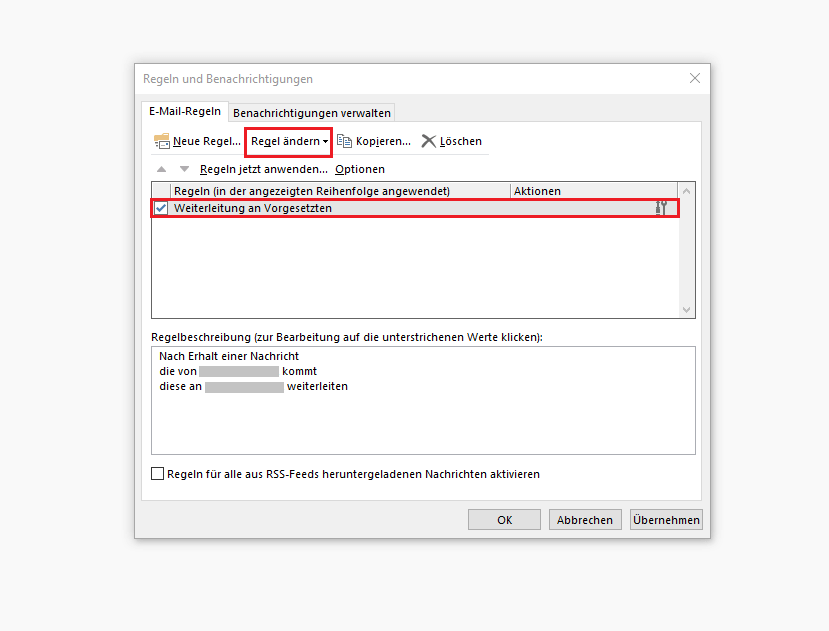Viewport: 829px width, 631px height.
Task: Click Regeln jetzt anwenden
Action: (x=263, y=169)
